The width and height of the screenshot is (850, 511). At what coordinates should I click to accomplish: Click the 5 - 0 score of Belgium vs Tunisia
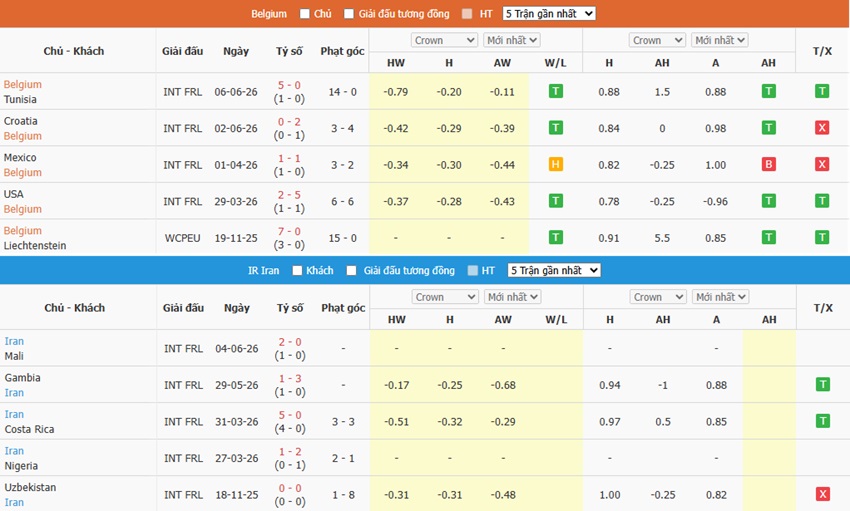click(289, 85)
